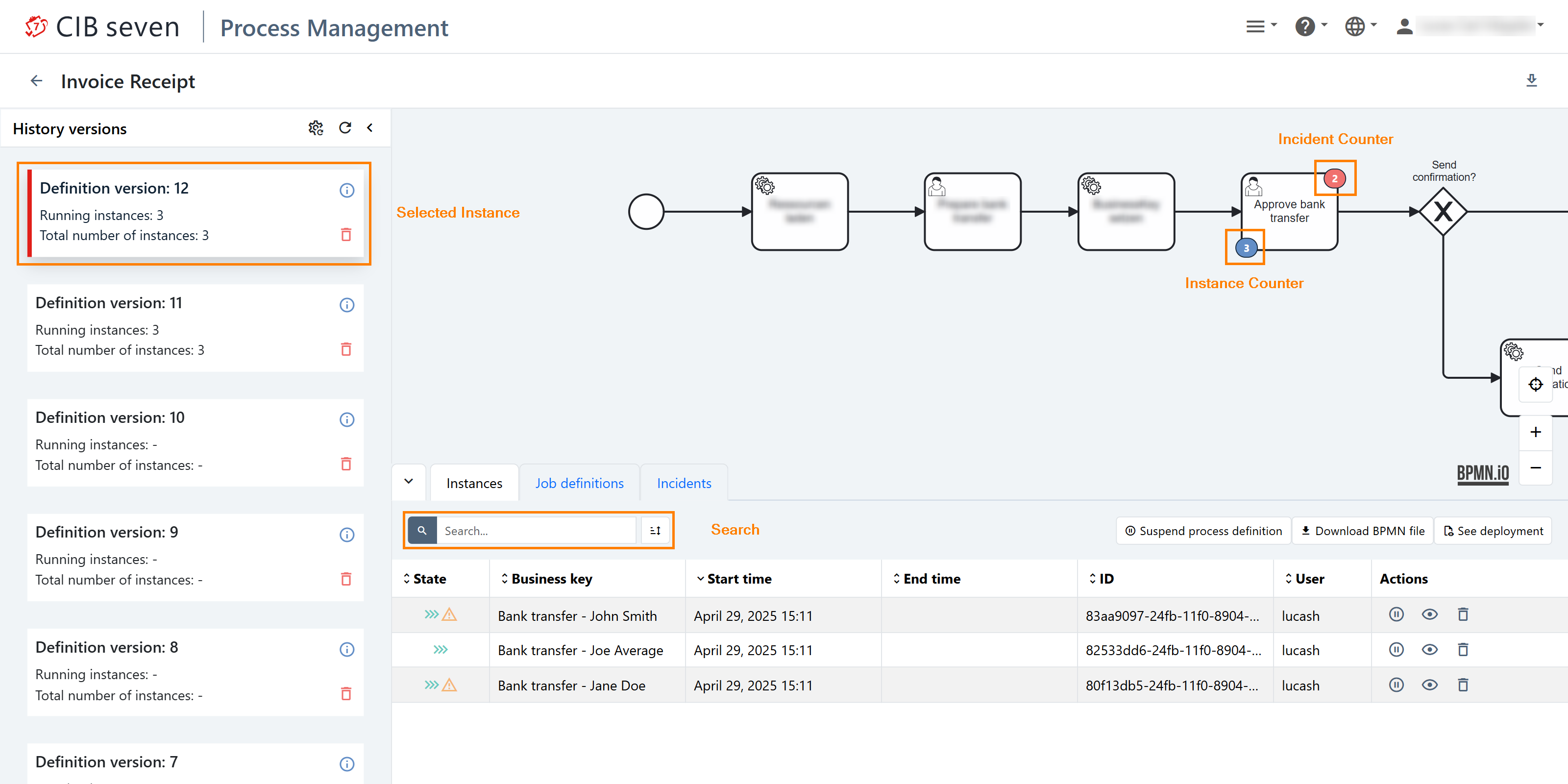Recenter the diagram with crosshair button
Viewport: 1568px width, 784px height.
(1535, 385)
